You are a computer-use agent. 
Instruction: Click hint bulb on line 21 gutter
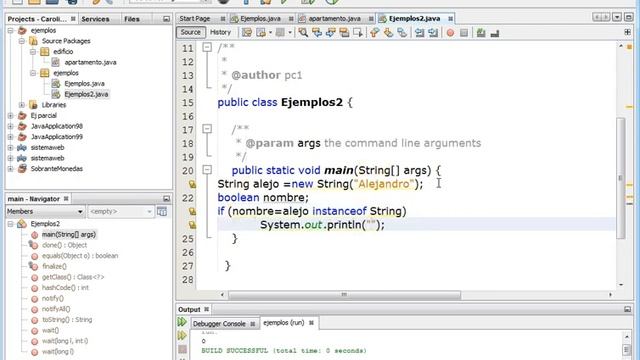pos(192,184)
